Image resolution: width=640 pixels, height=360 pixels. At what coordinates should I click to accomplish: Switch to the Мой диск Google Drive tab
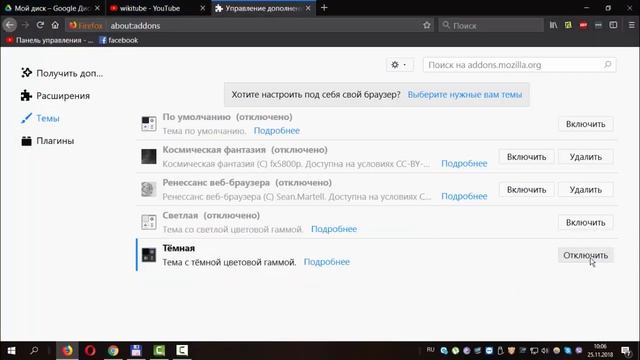52,8
